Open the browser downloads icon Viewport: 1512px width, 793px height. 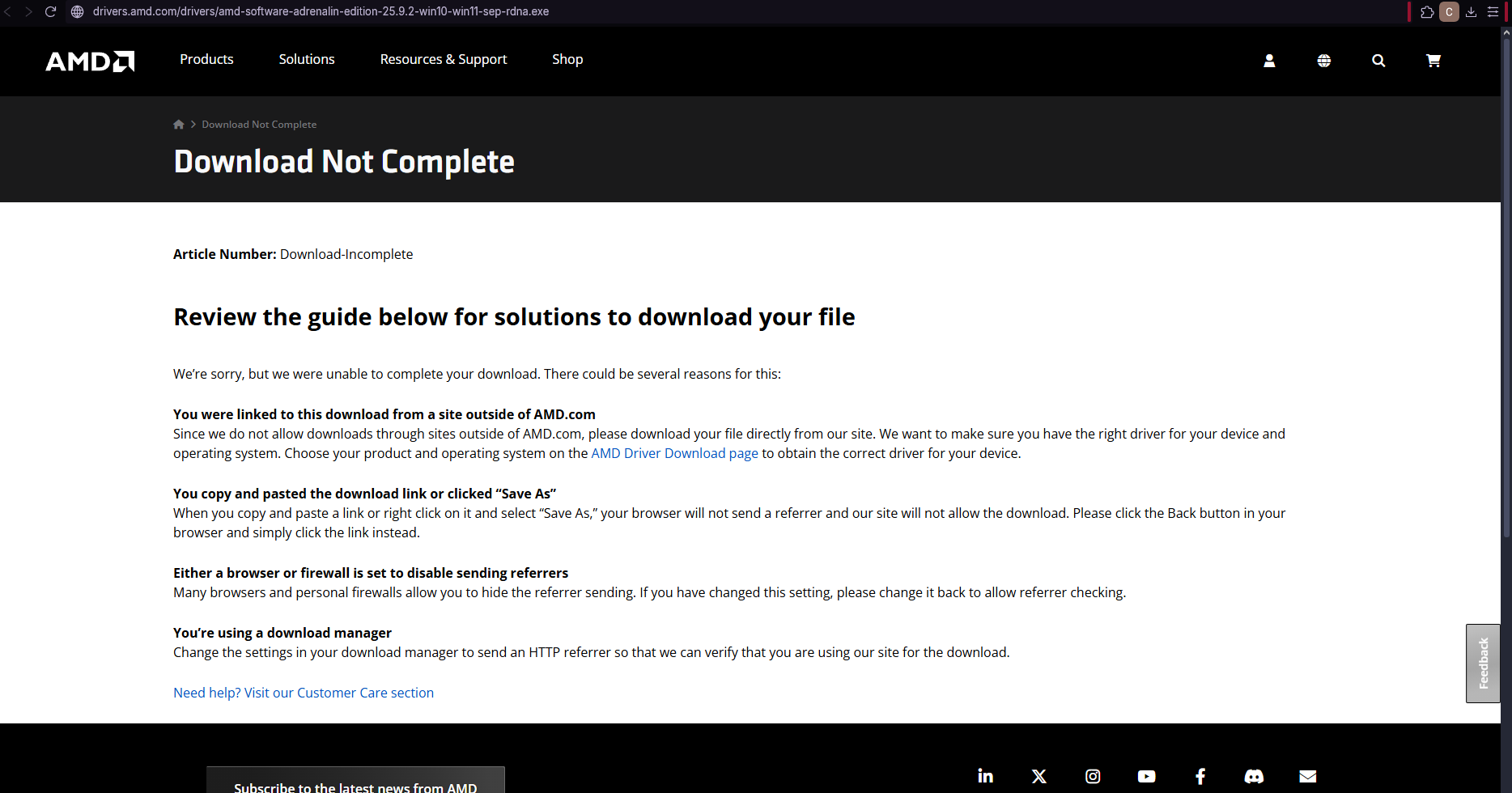click(1472, 11)
